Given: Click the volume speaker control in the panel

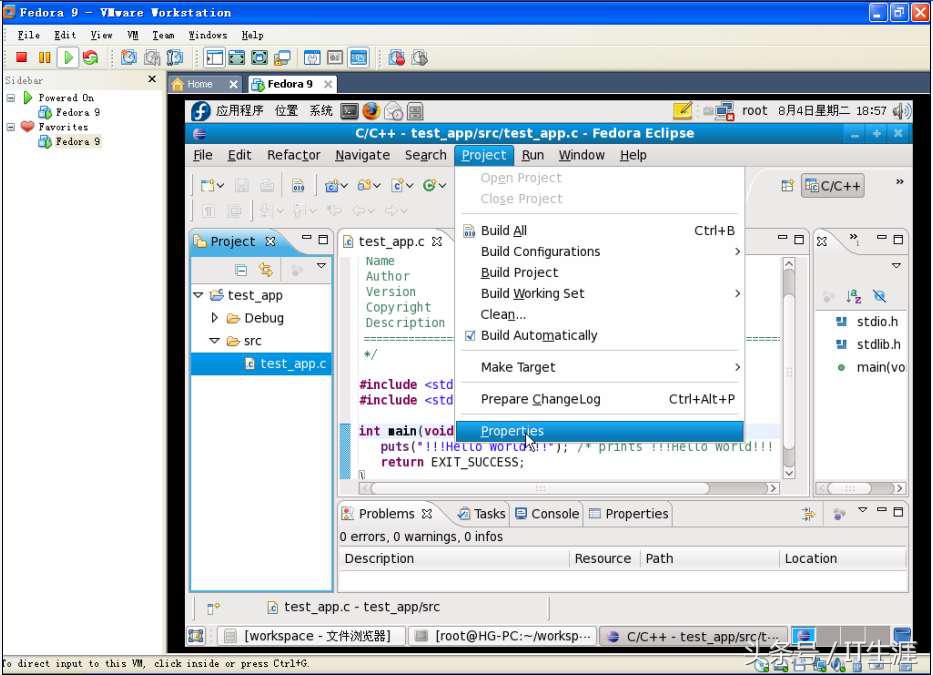Looking at the screenshot, I should [x=901, y=111].
